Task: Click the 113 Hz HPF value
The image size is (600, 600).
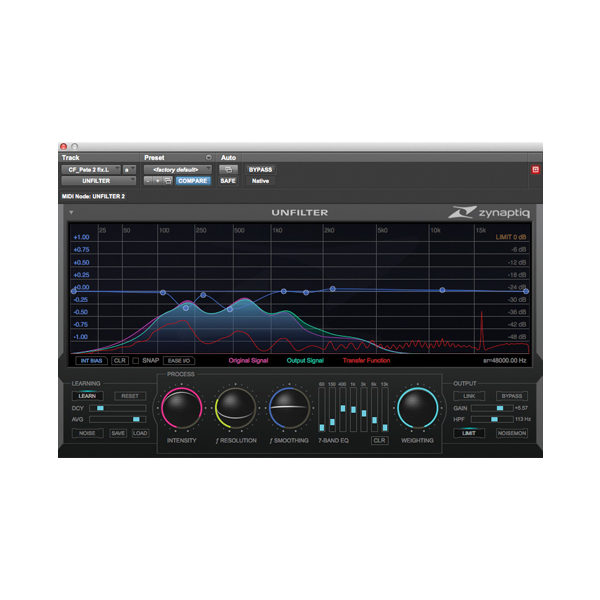Action: 523,419
